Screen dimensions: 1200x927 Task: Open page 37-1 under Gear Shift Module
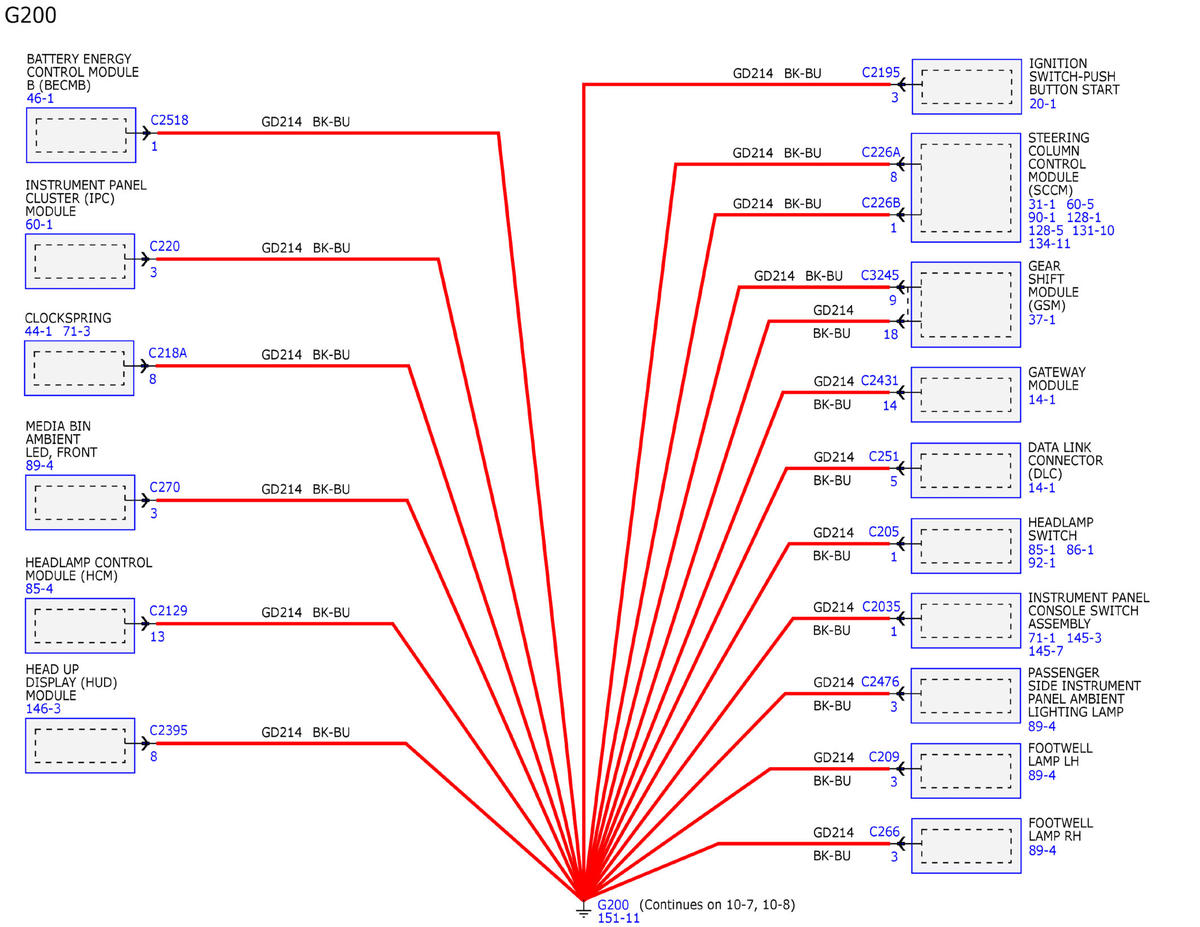tap(1043, 320)
